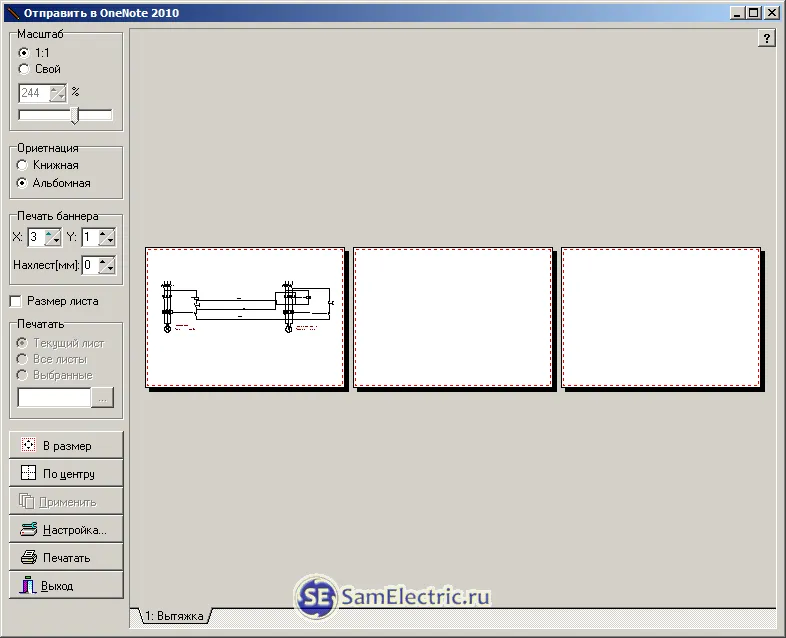Screen dimensions: 786x638
Task: Click the selected sheets text field
Action: [54, 397]
